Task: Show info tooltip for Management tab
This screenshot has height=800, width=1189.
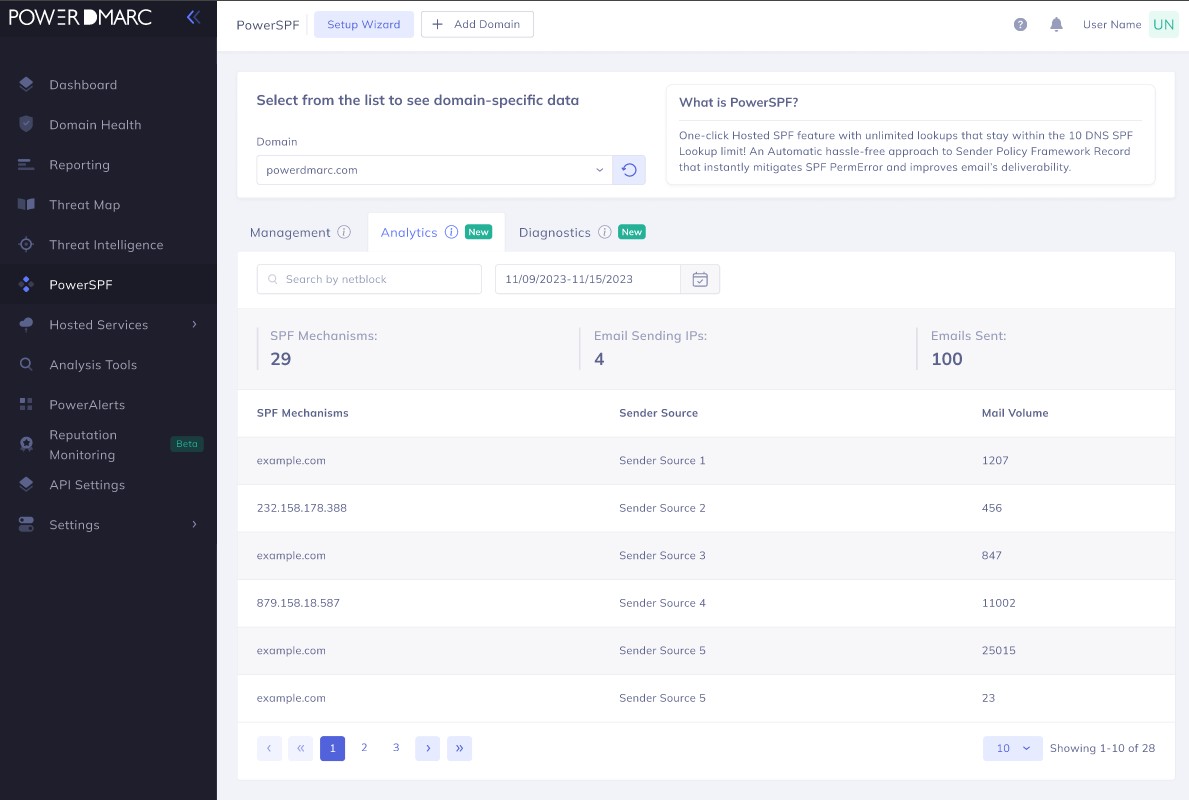Action: [x=344, y=232]
